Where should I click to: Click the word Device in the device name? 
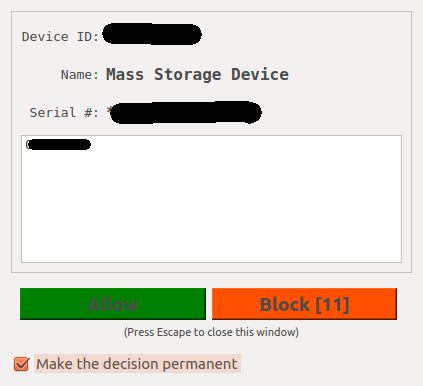click(x=260, y=74)
